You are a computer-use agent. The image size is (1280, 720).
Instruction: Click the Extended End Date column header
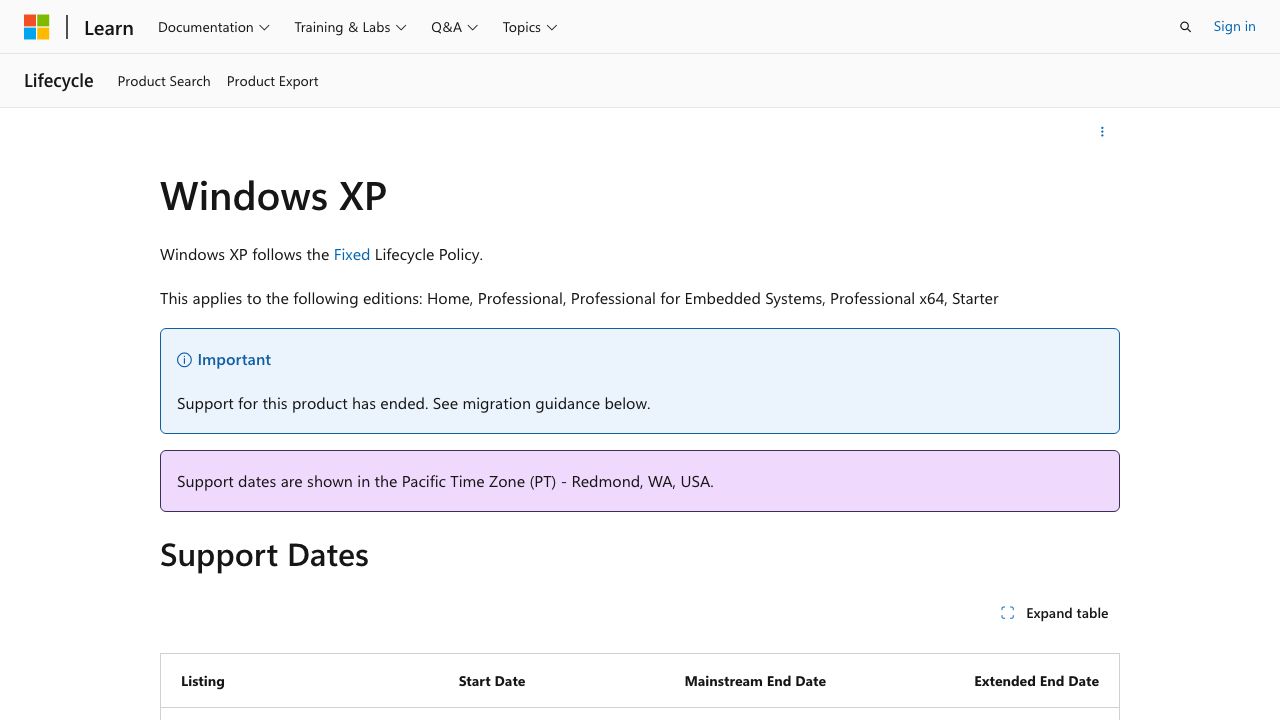click(1036, 681)
